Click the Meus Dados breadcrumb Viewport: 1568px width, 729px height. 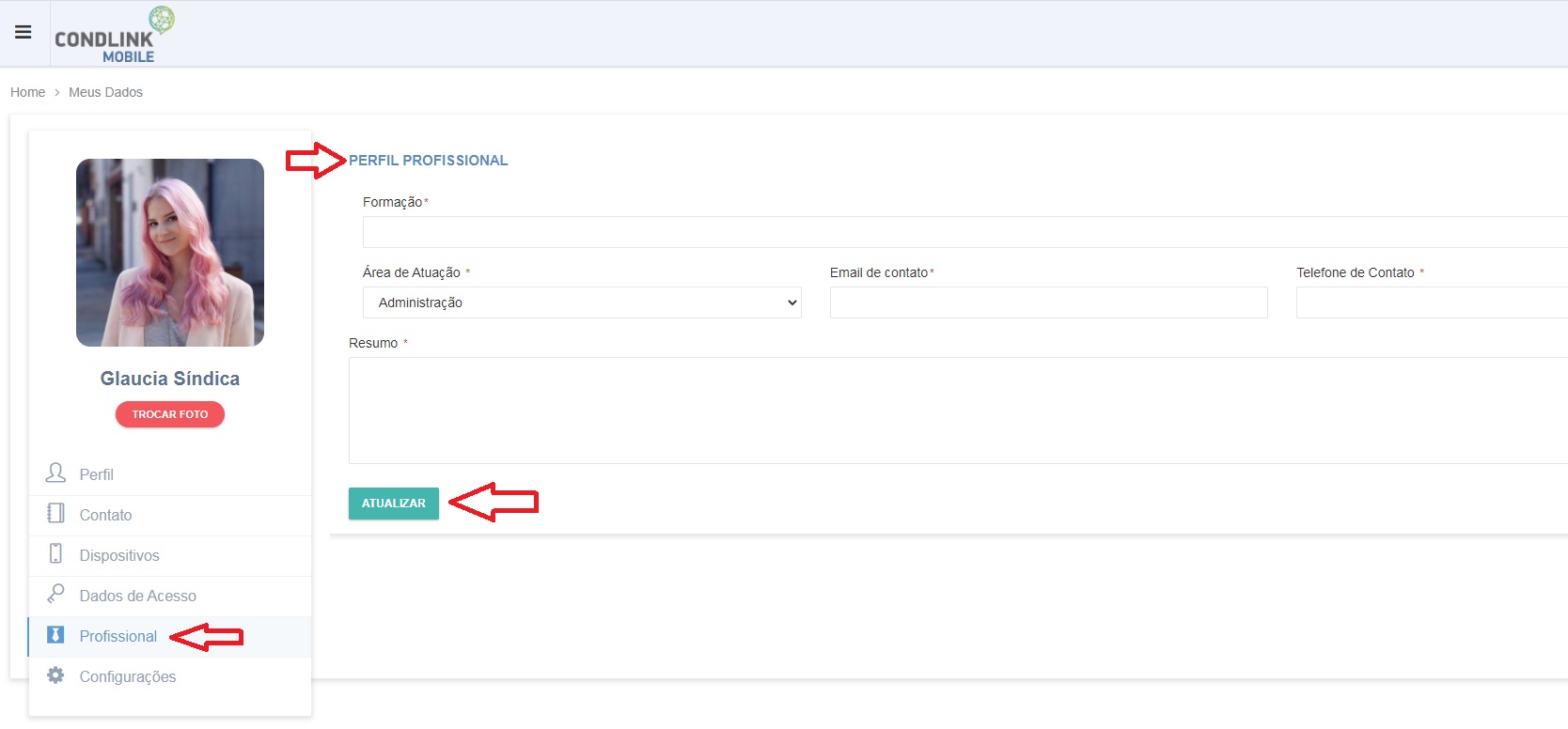105,92
